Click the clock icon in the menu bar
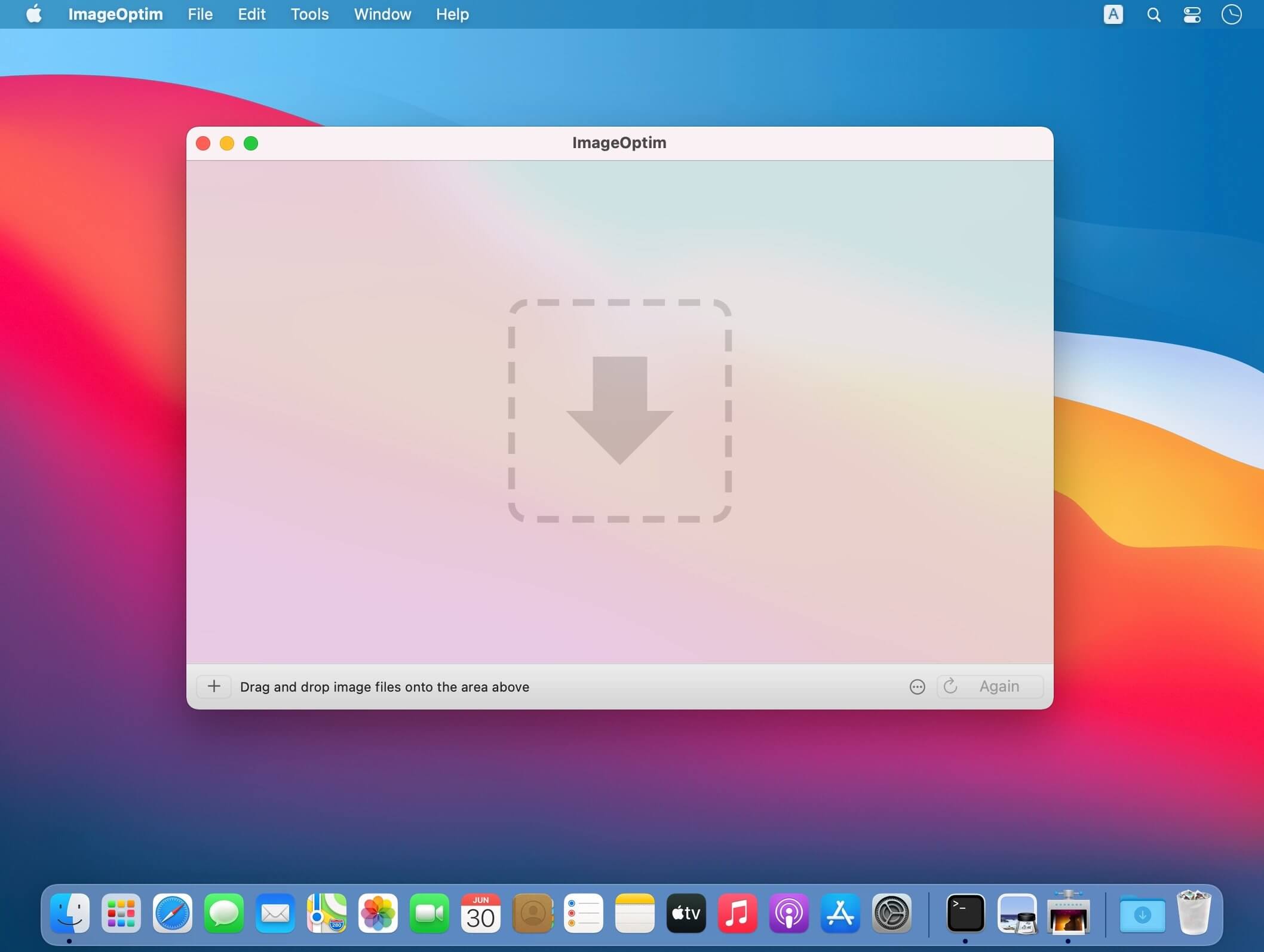1264x952 pixels. pos(1231,14)
